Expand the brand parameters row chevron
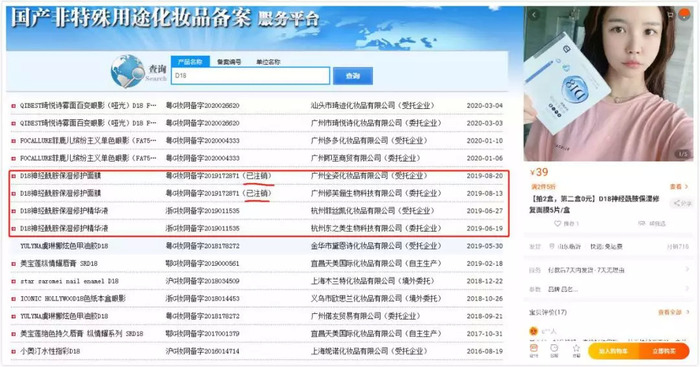Viewport: 700px width, 367px height. [687, 289]
